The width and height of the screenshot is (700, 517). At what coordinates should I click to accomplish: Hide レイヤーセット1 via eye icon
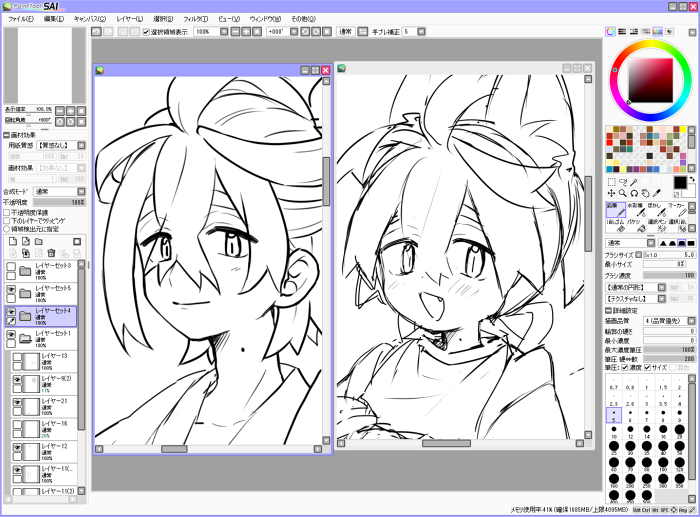click(11, 334)
